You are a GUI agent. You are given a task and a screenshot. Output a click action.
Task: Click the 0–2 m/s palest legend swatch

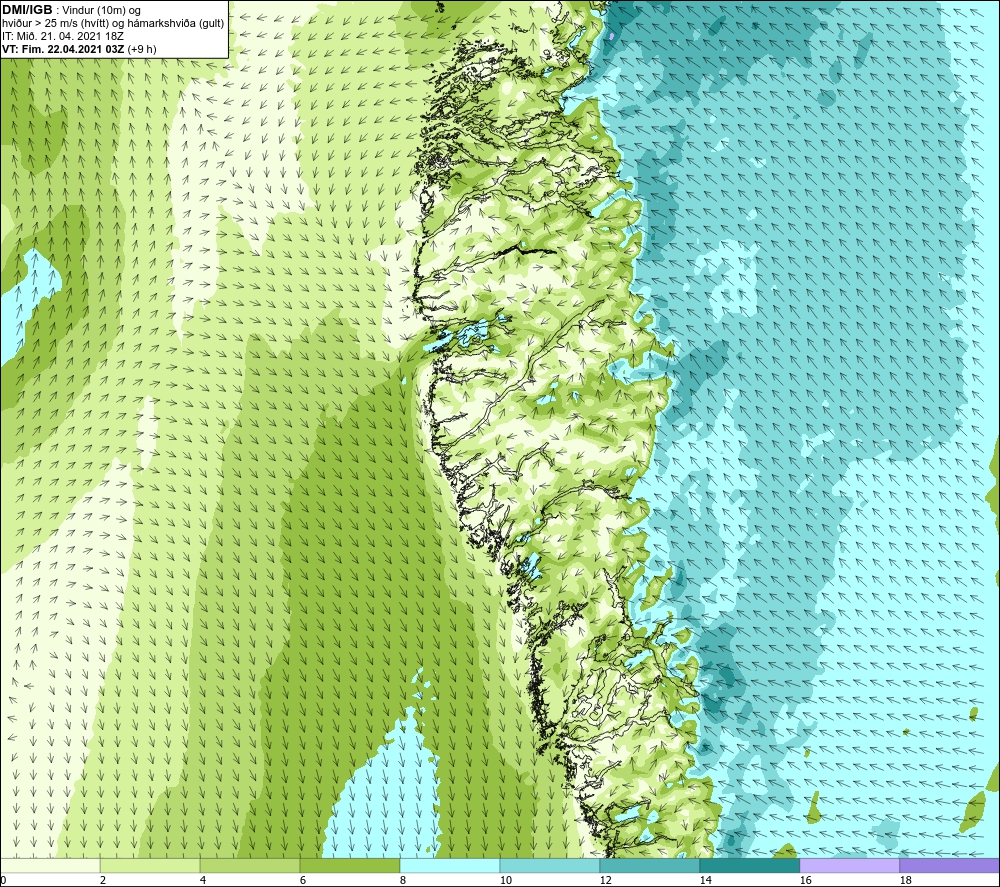click(50, 866)
